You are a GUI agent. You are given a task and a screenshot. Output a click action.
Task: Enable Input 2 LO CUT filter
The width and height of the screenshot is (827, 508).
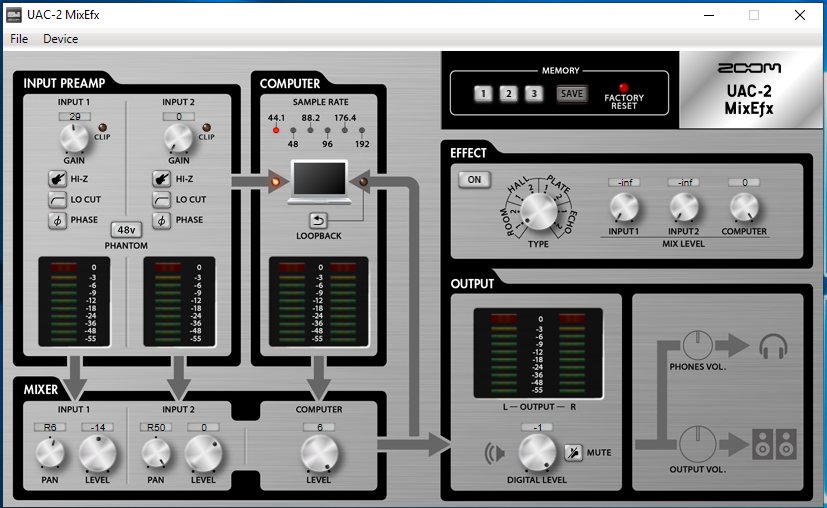coord(161,199)
